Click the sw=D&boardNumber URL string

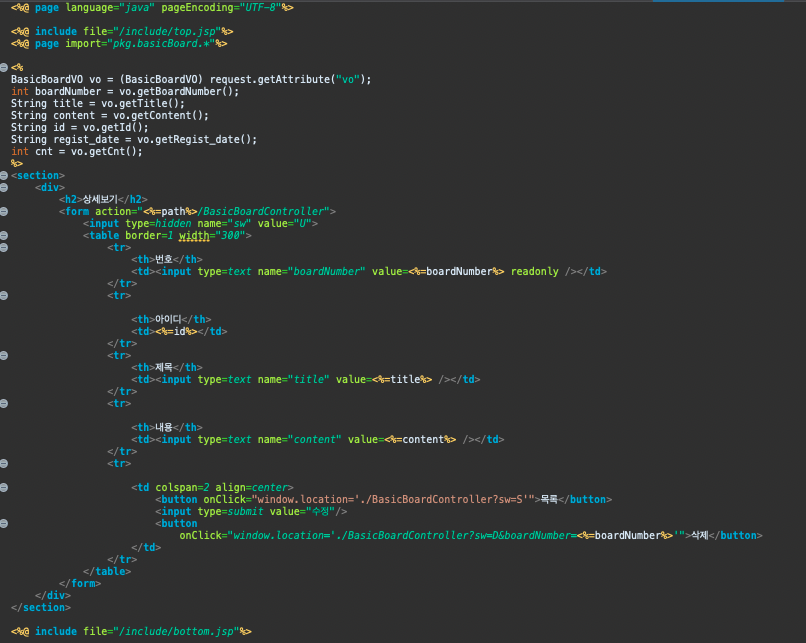(456, 536)
